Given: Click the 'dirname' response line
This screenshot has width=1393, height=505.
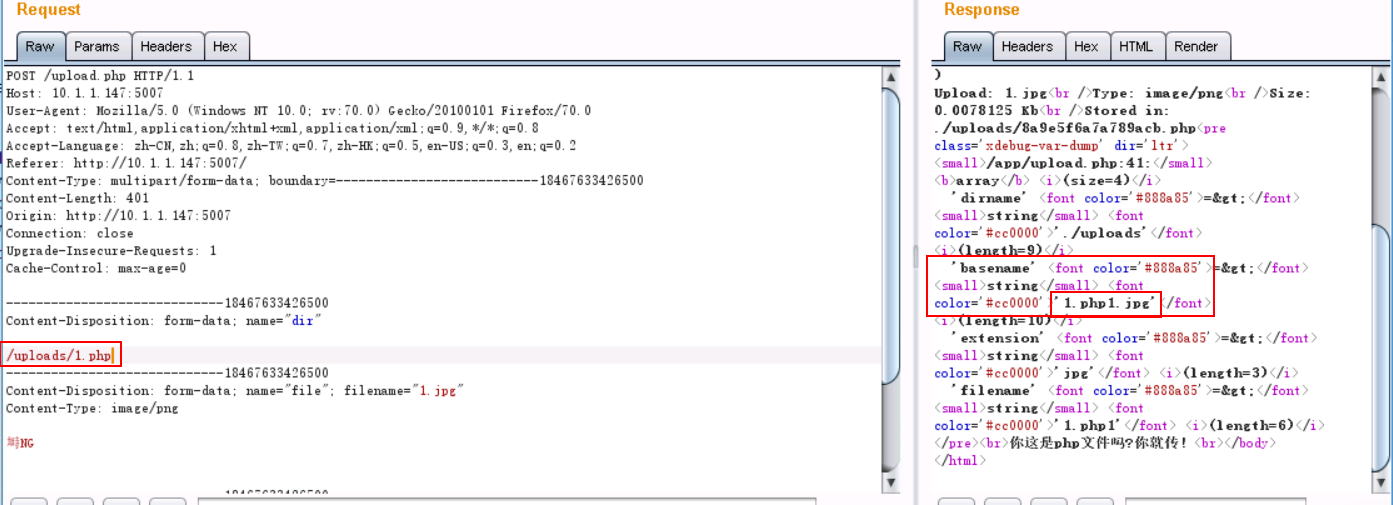Looking at the screenshot, I should (x=1126, y=198).
